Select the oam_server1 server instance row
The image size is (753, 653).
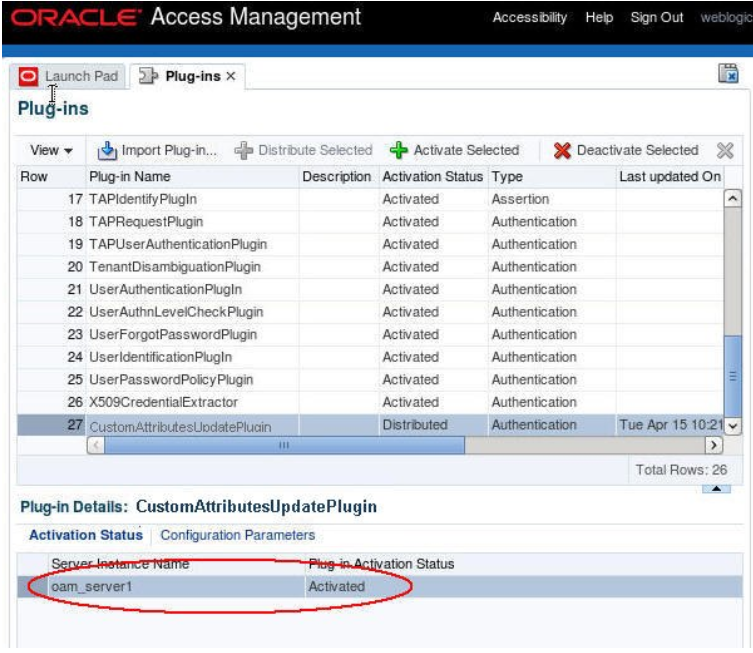coord(380,586)
